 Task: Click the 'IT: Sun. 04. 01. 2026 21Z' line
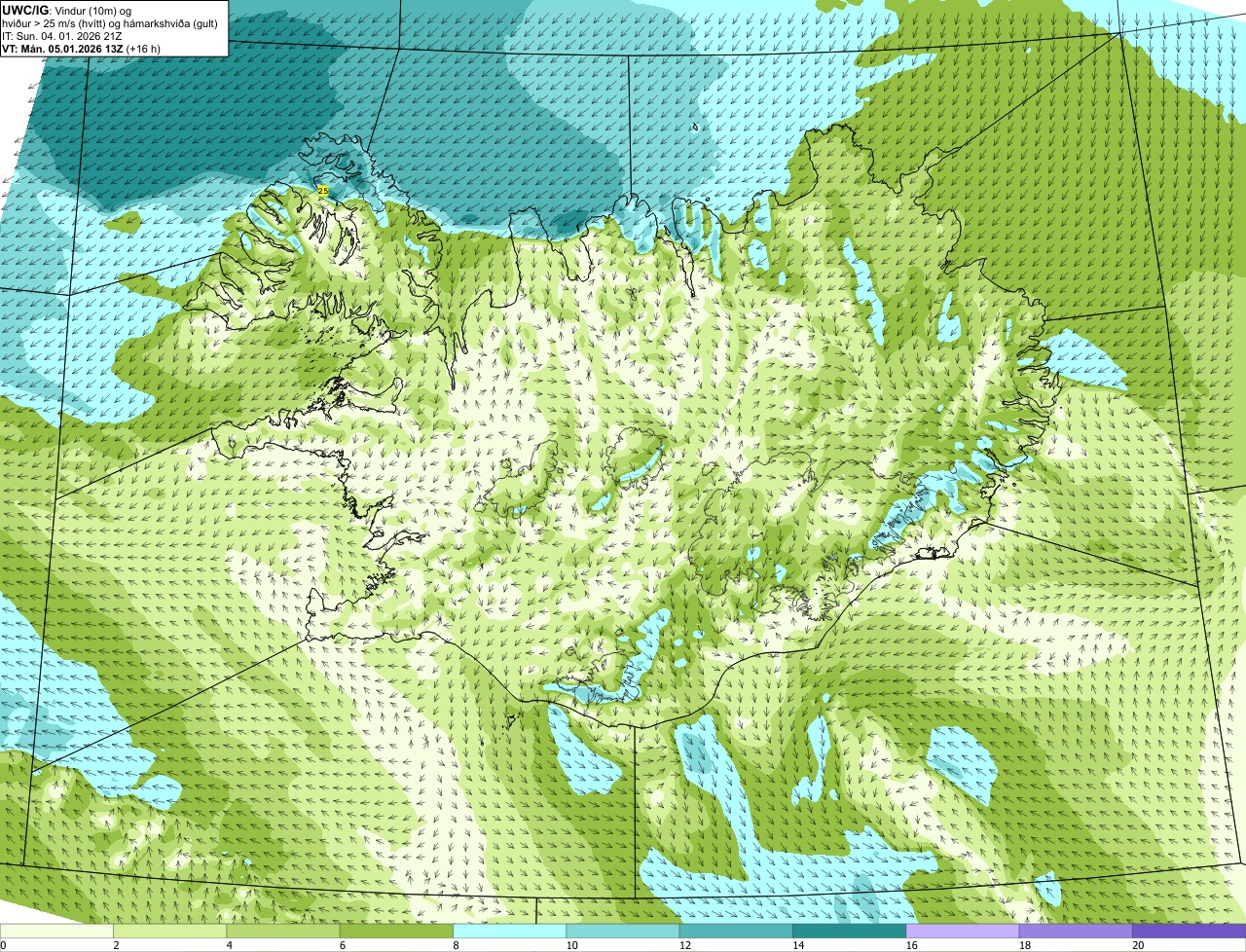click(x=62, y=35)
